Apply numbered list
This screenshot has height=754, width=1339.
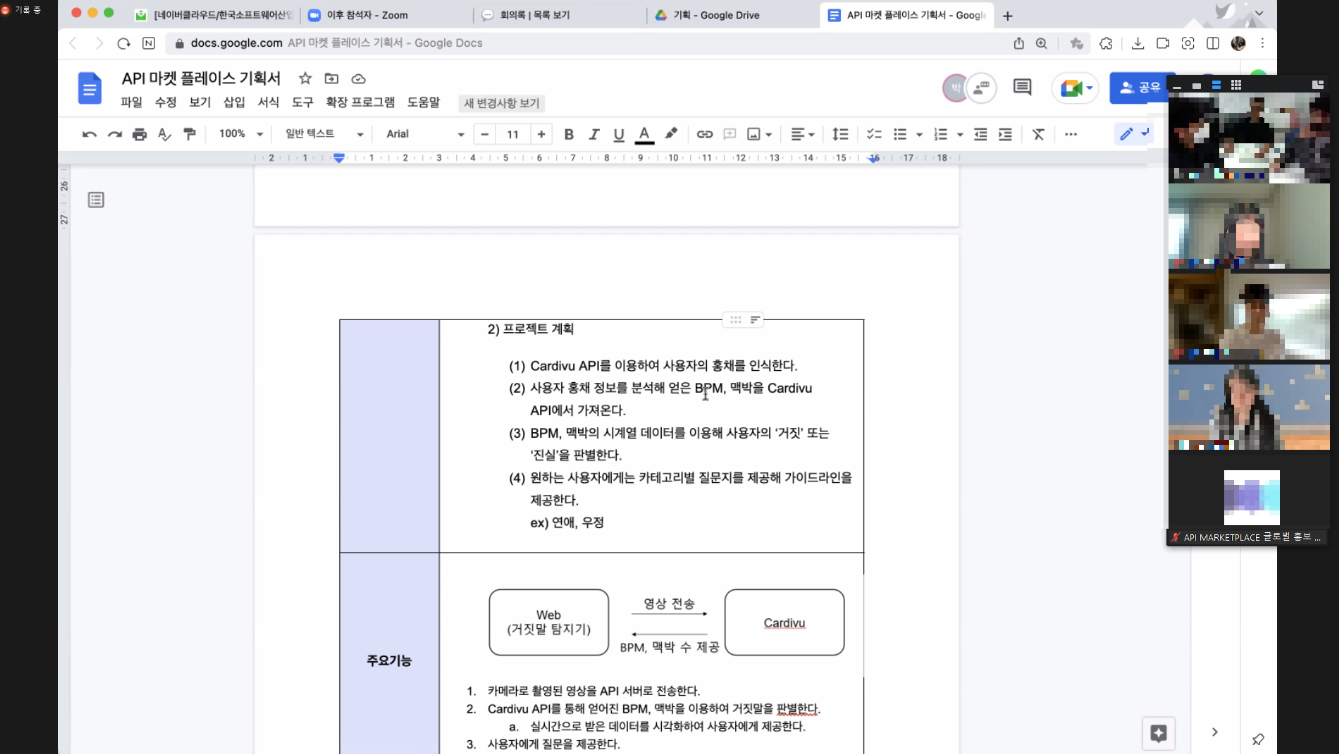pyautogui.click(x=940, y=134)
